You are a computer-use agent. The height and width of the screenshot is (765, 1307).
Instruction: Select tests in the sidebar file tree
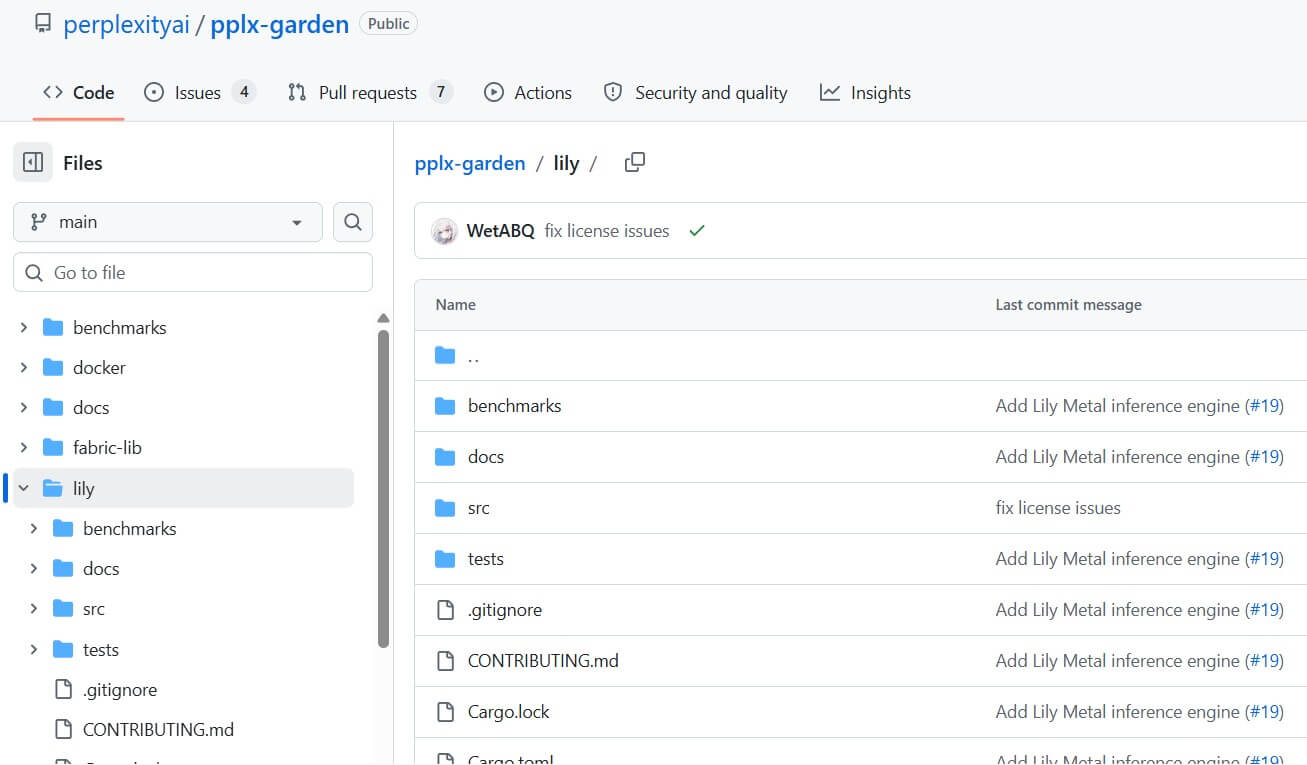coord(101,650)
